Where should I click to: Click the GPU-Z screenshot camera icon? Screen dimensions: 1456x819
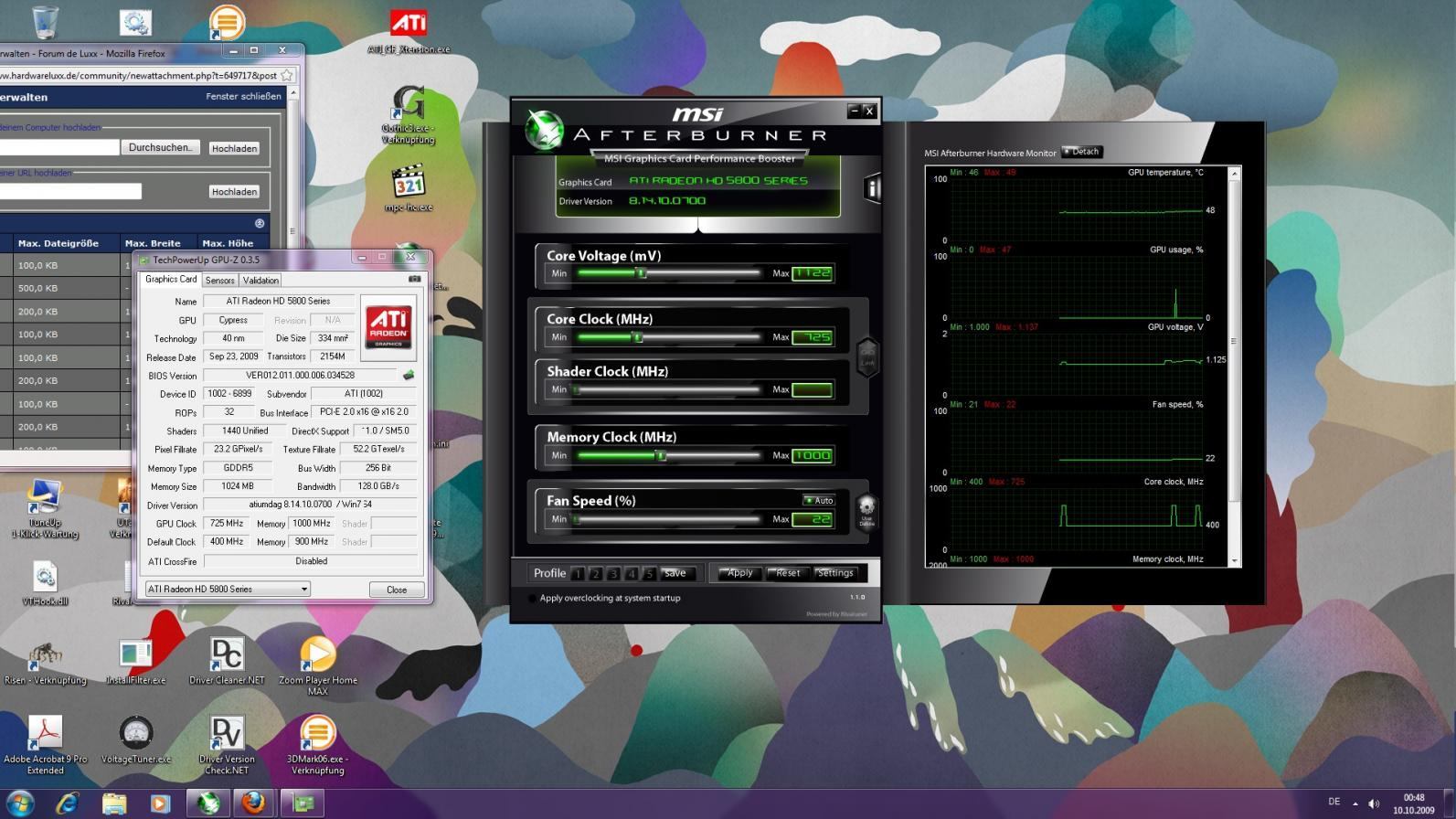pos(414,279)
